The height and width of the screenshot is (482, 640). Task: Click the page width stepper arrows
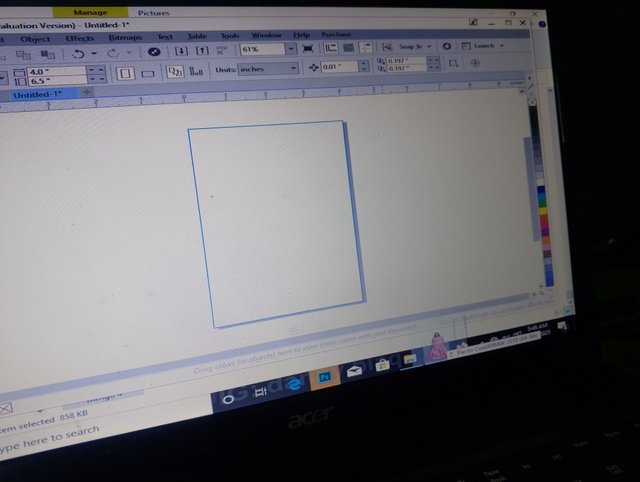click(x=96, y=71)
